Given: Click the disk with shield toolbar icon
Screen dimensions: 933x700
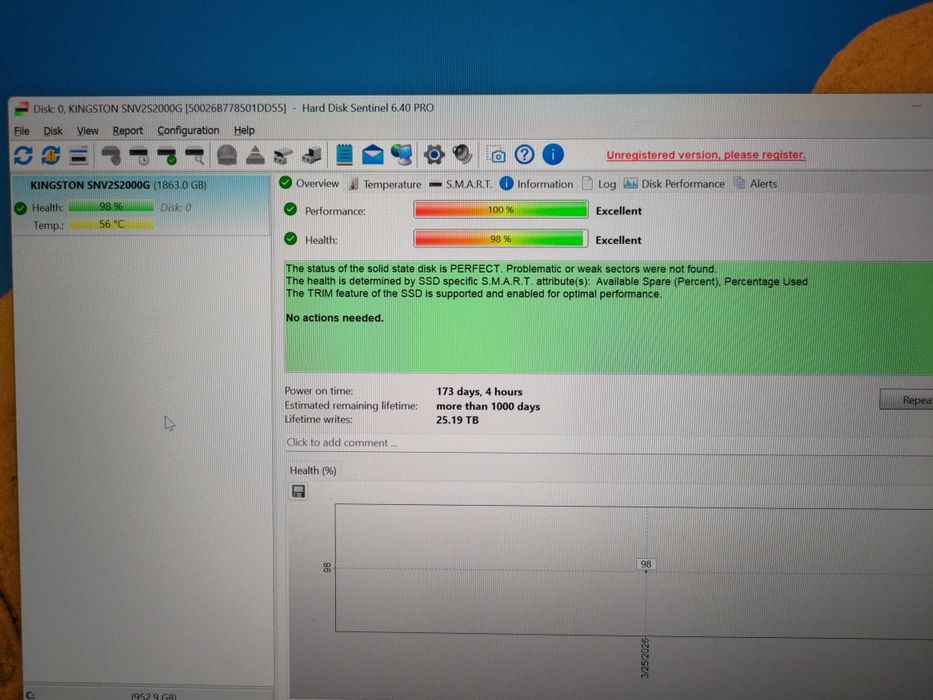Looking at the screenshot, I should pos(111,155).
